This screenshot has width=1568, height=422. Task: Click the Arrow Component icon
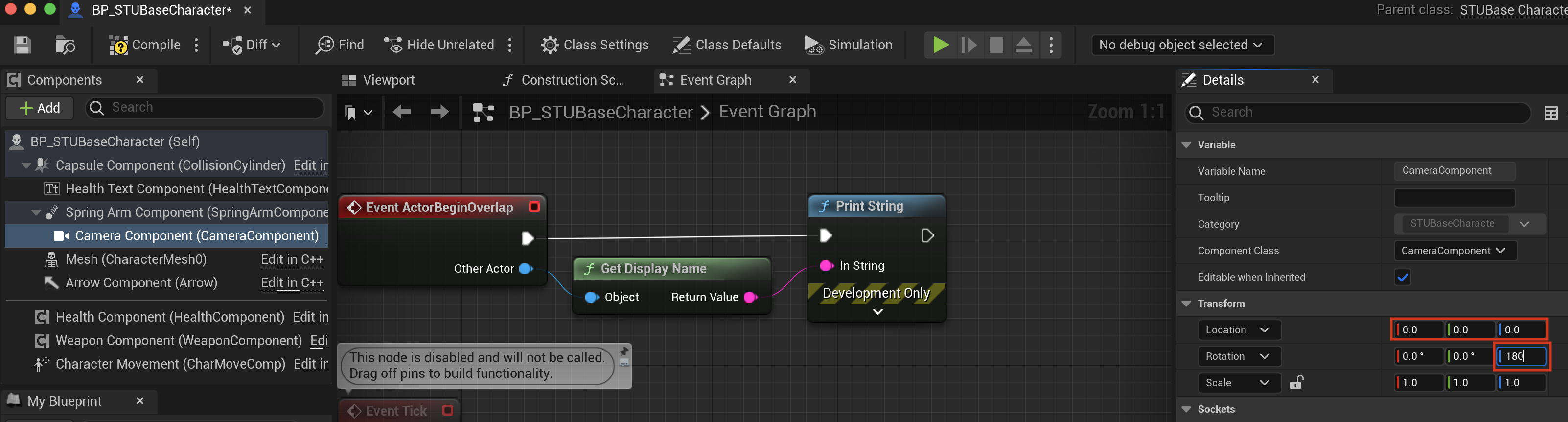(x=51, y=283)
